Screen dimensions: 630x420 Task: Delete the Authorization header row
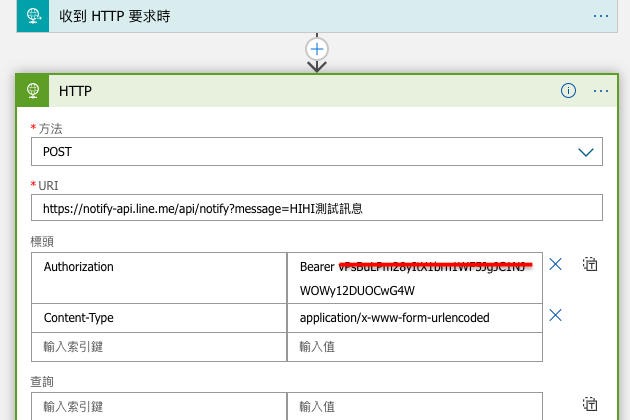(555, 264)
